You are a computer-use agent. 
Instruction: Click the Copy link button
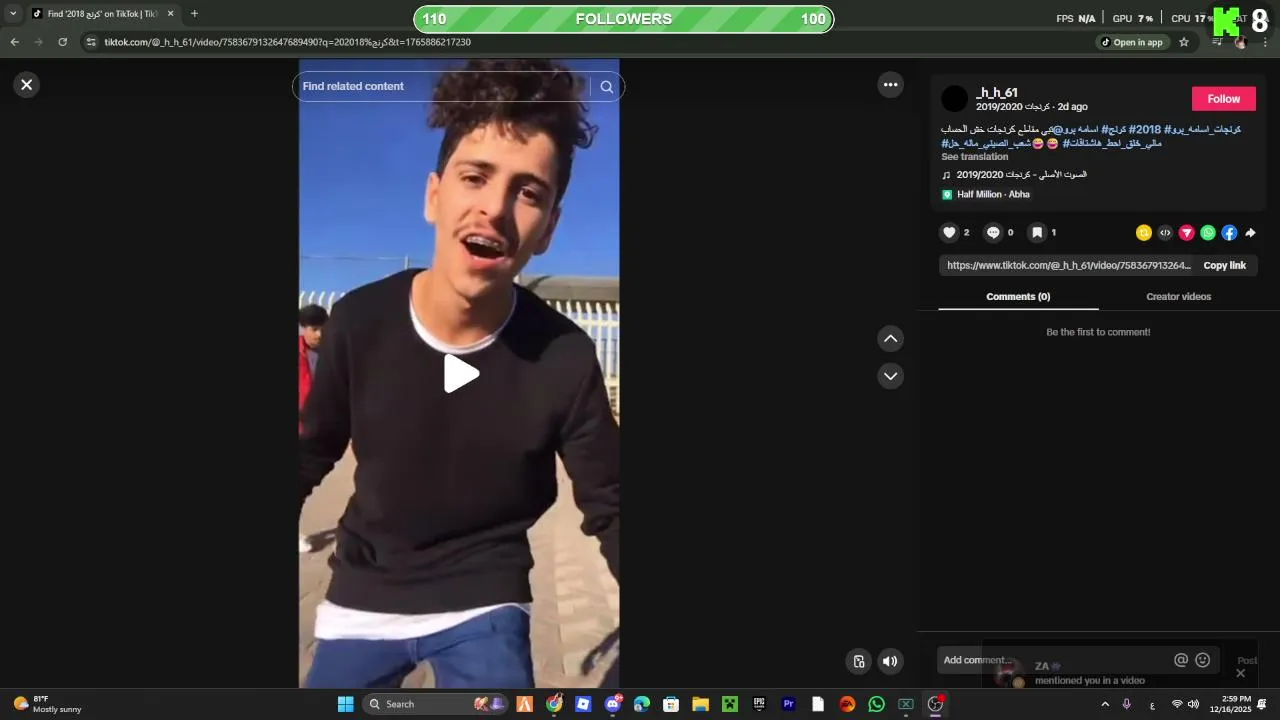[x=1224, y=266]
